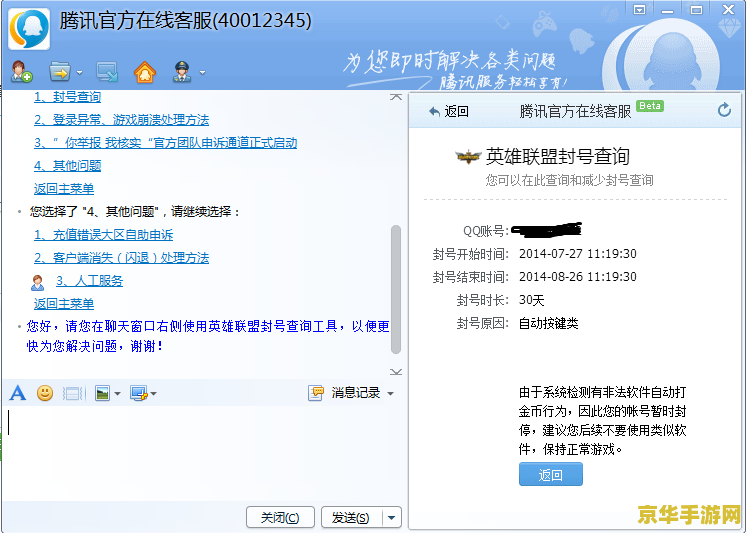Viewport: 747px width, 533px height.
Task: Click first 返回主菜单 link above 您选择了
Action: tap(64, 188)
